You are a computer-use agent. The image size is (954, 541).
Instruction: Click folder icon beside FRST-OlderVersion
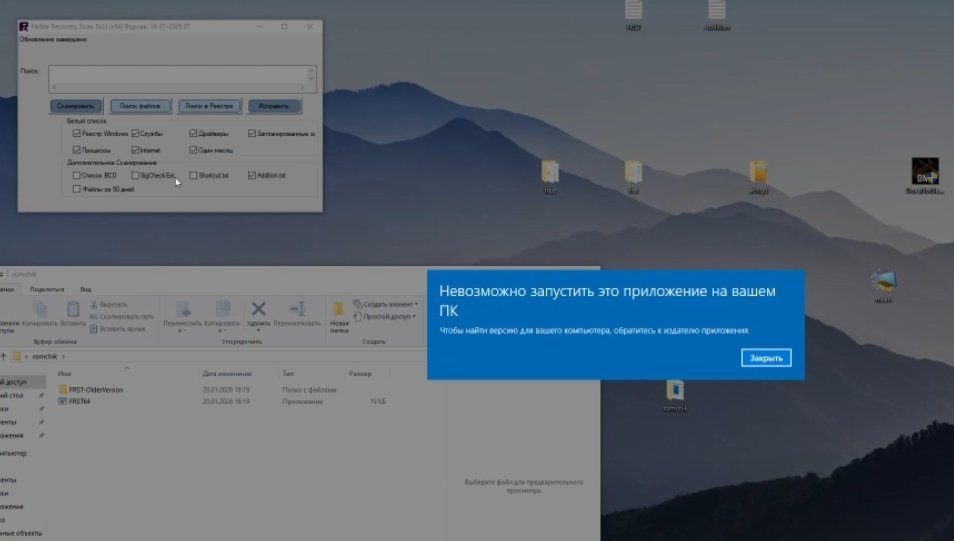click(x=63, y=389)
